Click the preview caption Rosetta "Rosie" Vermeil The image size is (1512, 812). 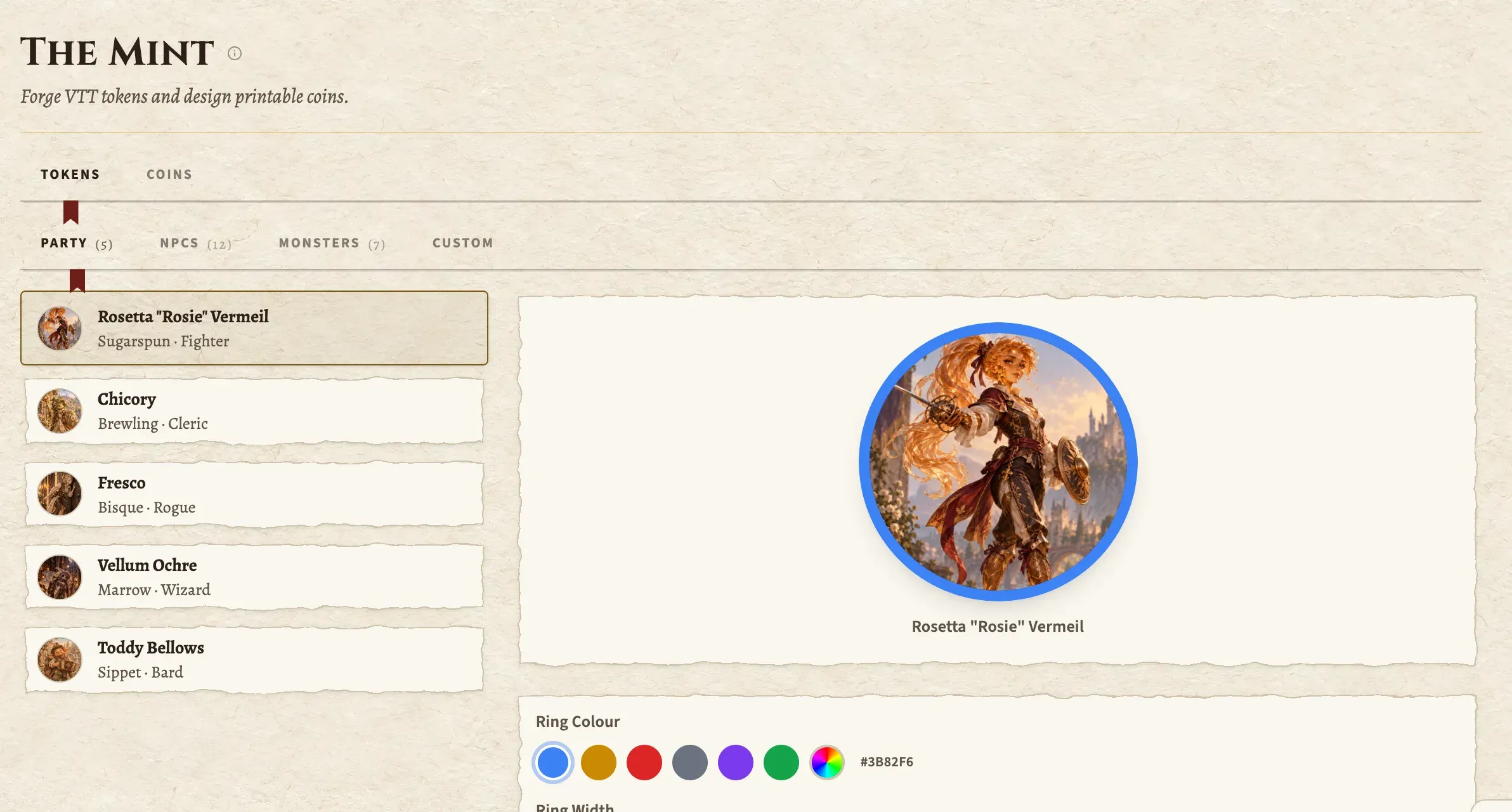tap(998, 627)
